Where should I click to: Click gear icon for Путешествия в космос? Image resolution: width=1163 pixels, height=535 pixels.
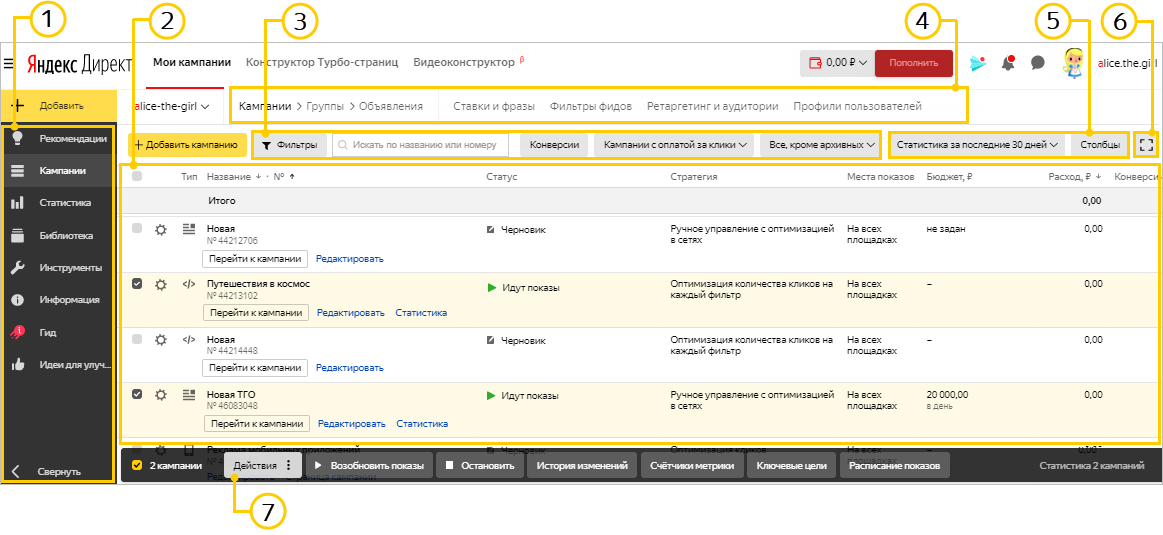click(161, 284)
